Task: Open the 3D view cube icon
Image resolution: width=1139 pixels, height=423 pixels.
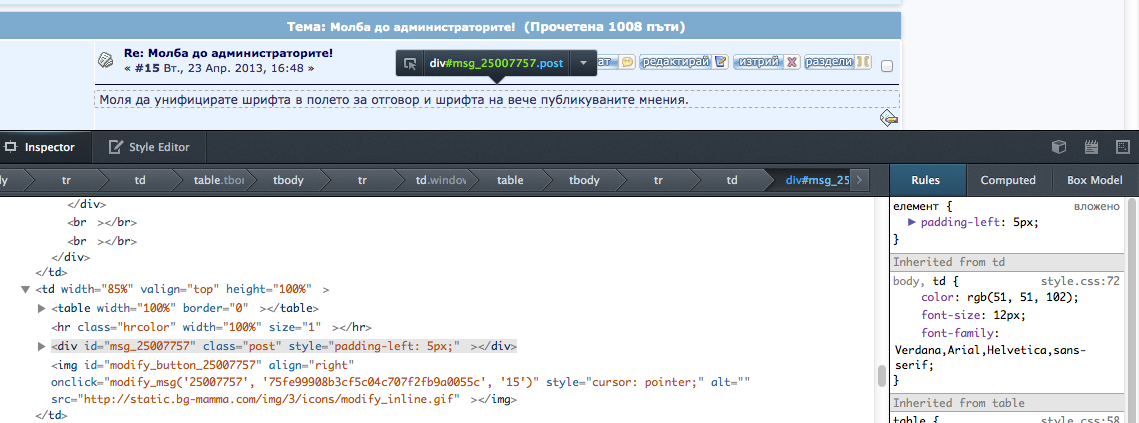Action: click(1059, 147)
